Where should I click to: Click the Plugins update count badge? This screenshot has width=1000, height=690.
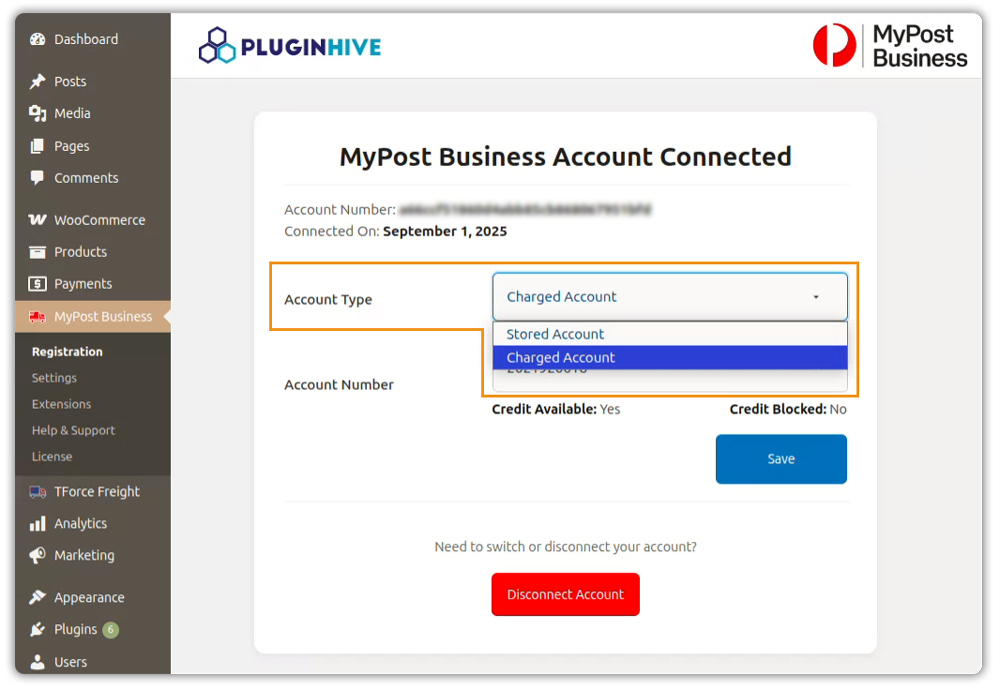pos(111,630)
